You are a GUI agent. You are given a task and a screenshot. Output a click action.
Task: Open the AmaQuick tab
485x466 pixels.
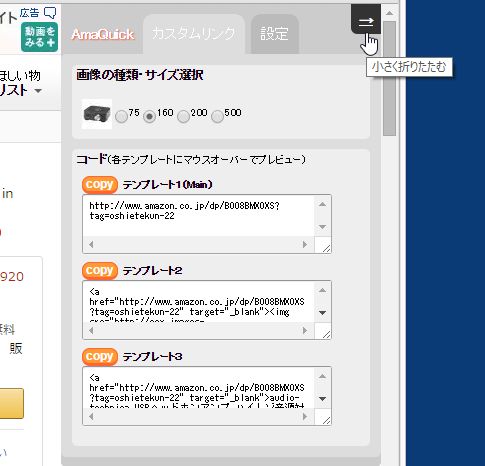103,34
